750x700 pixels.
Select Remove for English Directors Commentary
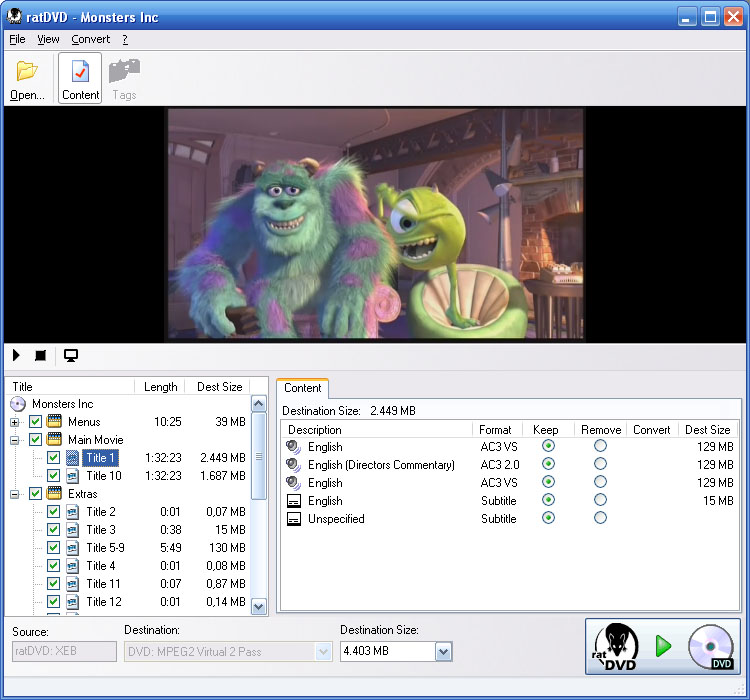click(x=600, y=465)
